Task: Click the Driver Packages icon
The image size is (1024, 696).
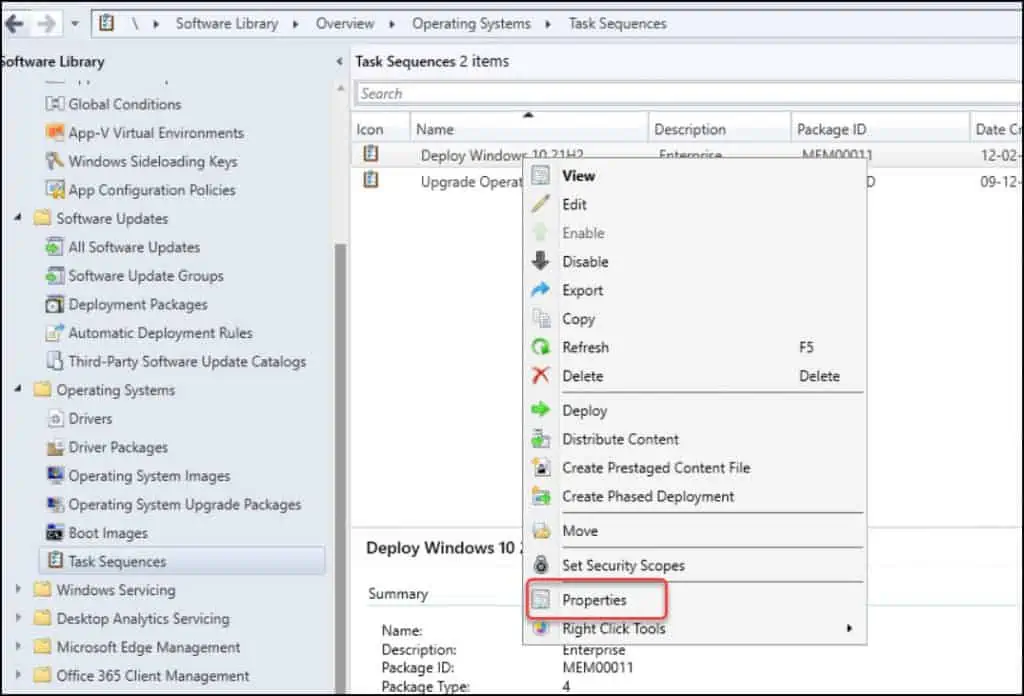Action: pyautogui.click(x=55, y=447)
